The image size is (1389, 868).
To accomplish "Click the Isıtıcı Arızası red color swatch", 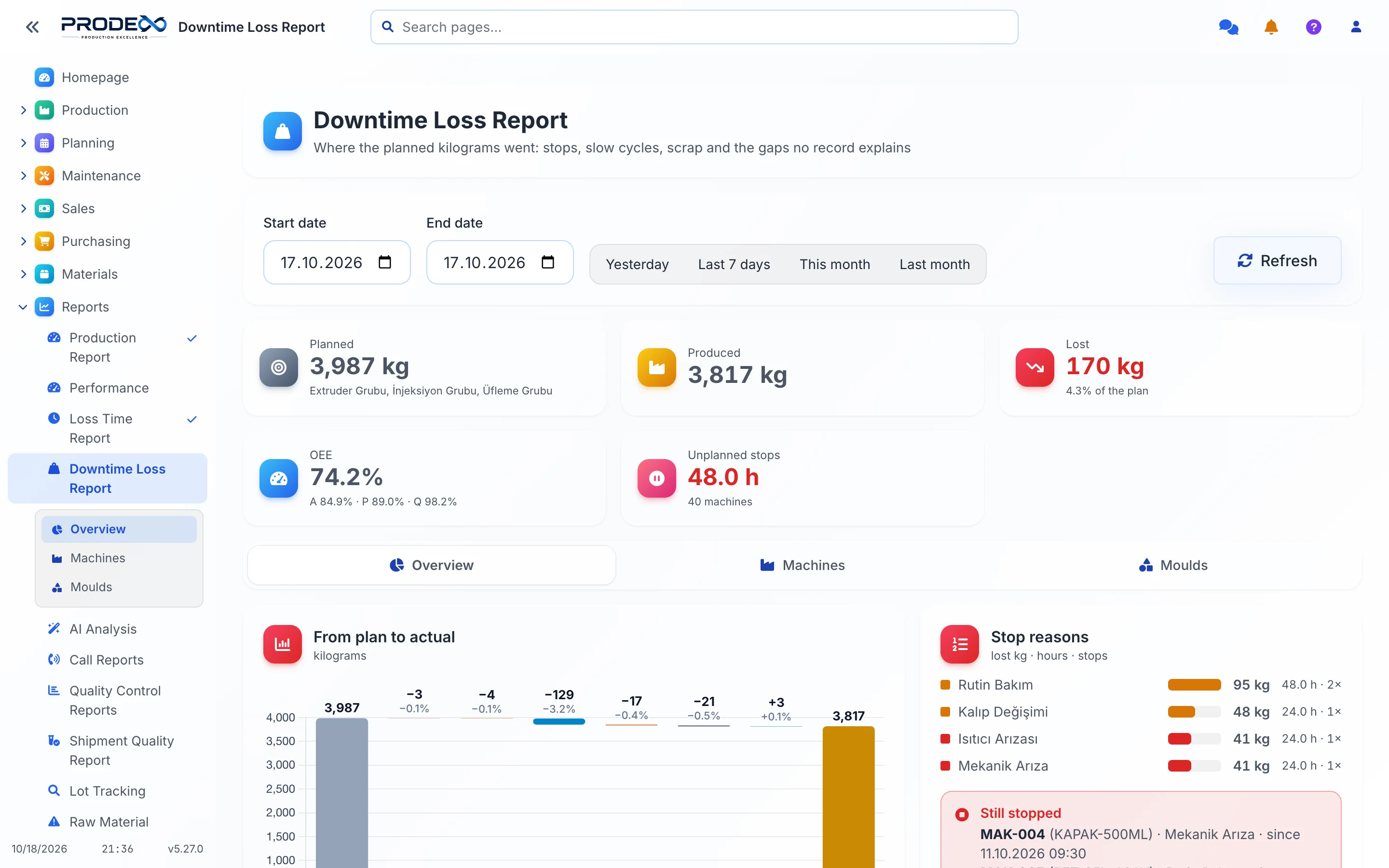I will pyautogui.click(x=945, y=739).
